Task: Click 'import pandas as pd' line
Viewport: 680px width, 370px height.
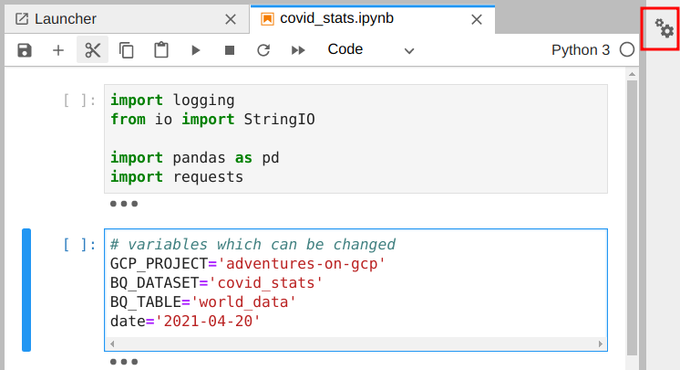Action: (194, 158)
